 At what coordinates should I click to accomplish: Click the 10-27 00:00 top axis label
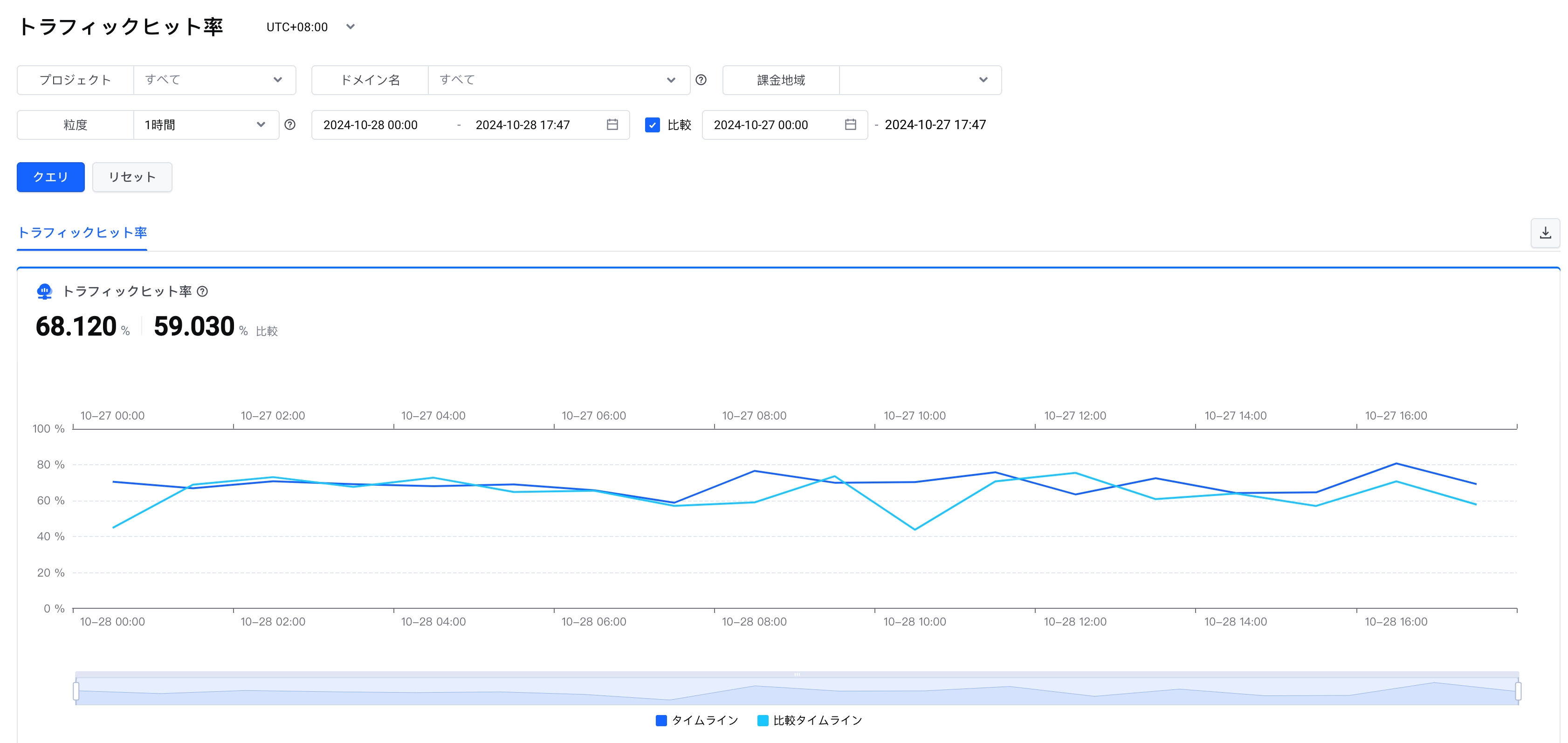113,416
